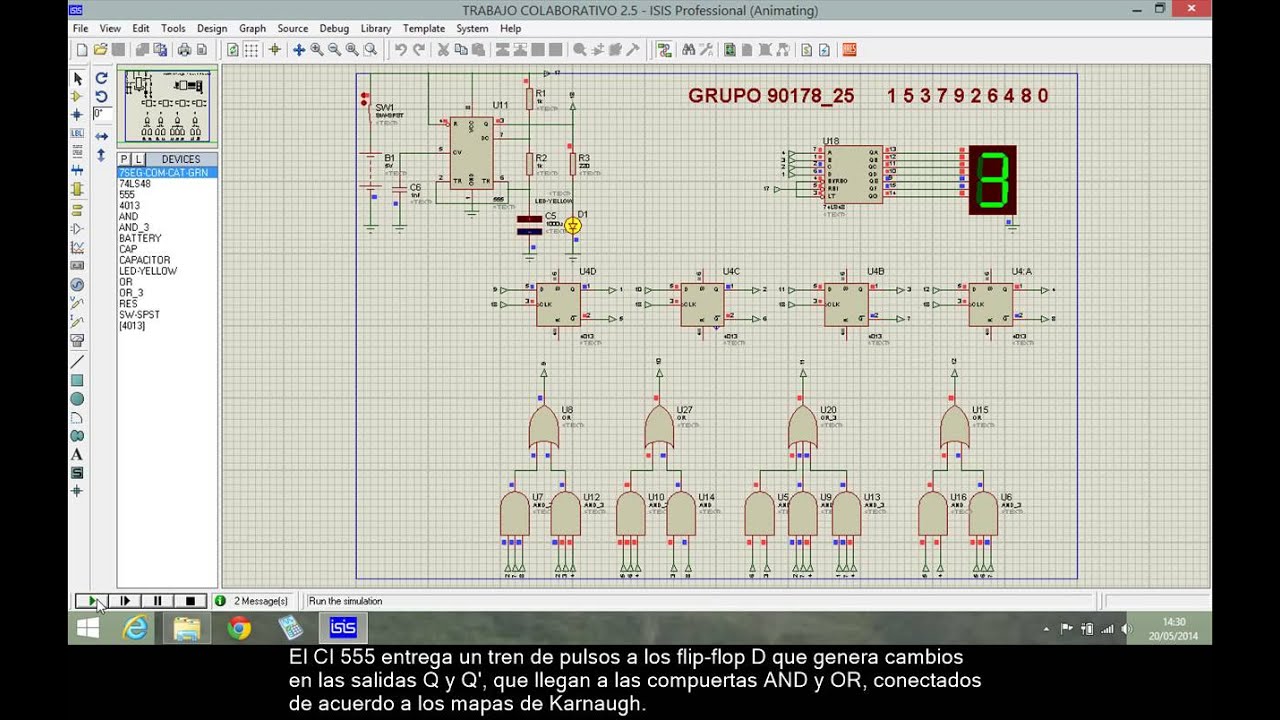This screenshot has width=1280, height=720.
Task: Open the 2 Message(s) log indicator
Action: point(252,601)
